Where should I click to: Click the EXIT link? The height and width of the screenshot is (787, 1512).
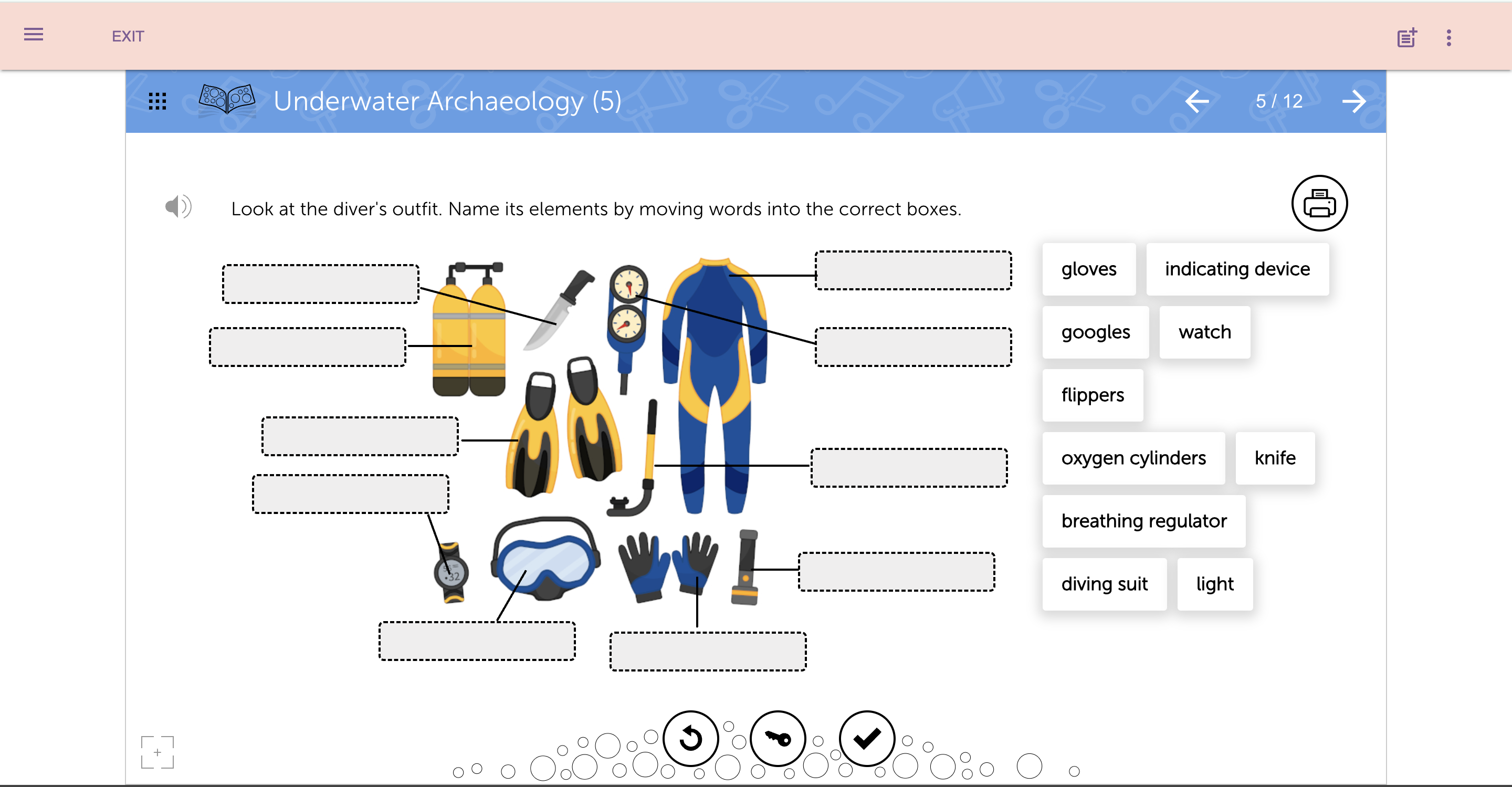(x=128, y=36)
